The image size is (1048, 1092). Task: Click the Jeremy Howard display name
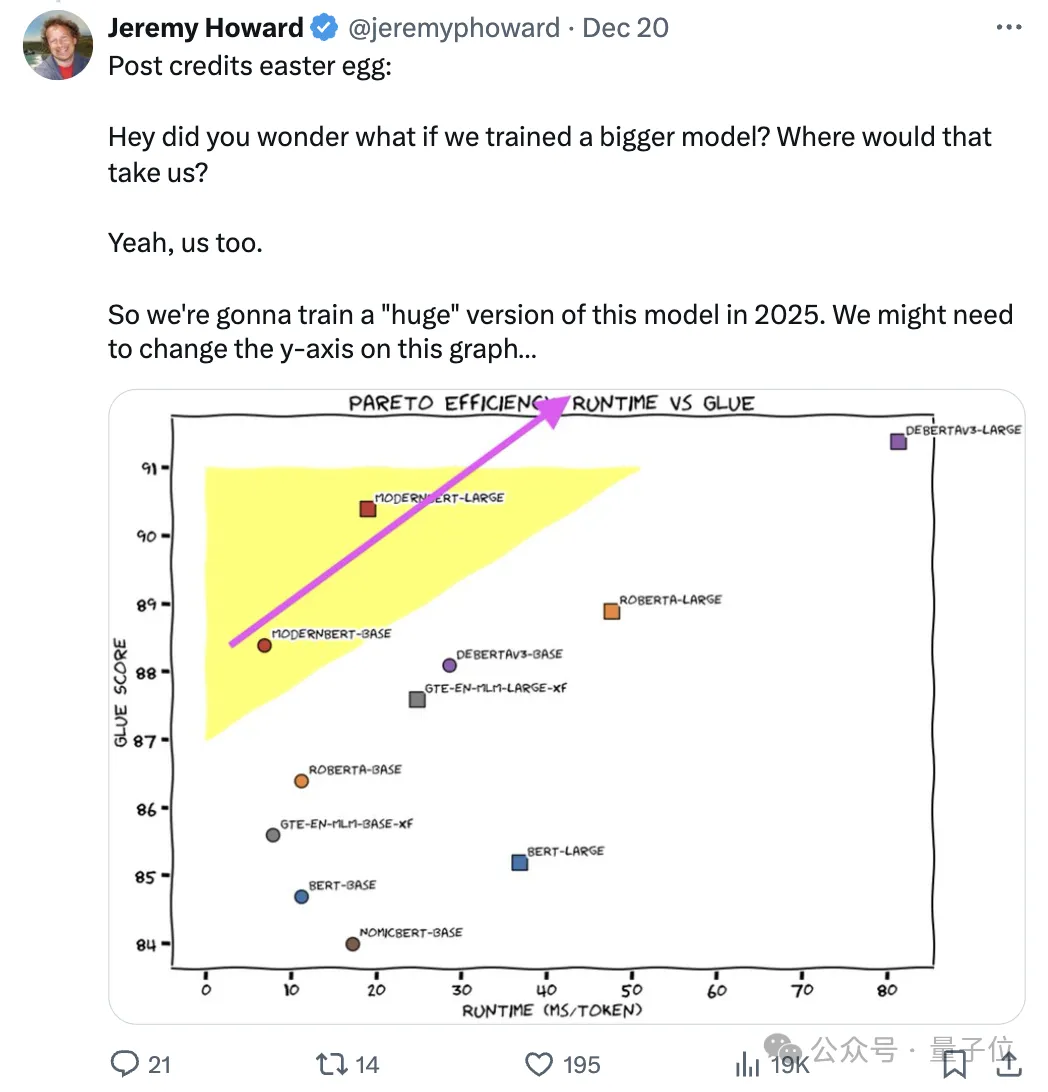tap(205, 28)
